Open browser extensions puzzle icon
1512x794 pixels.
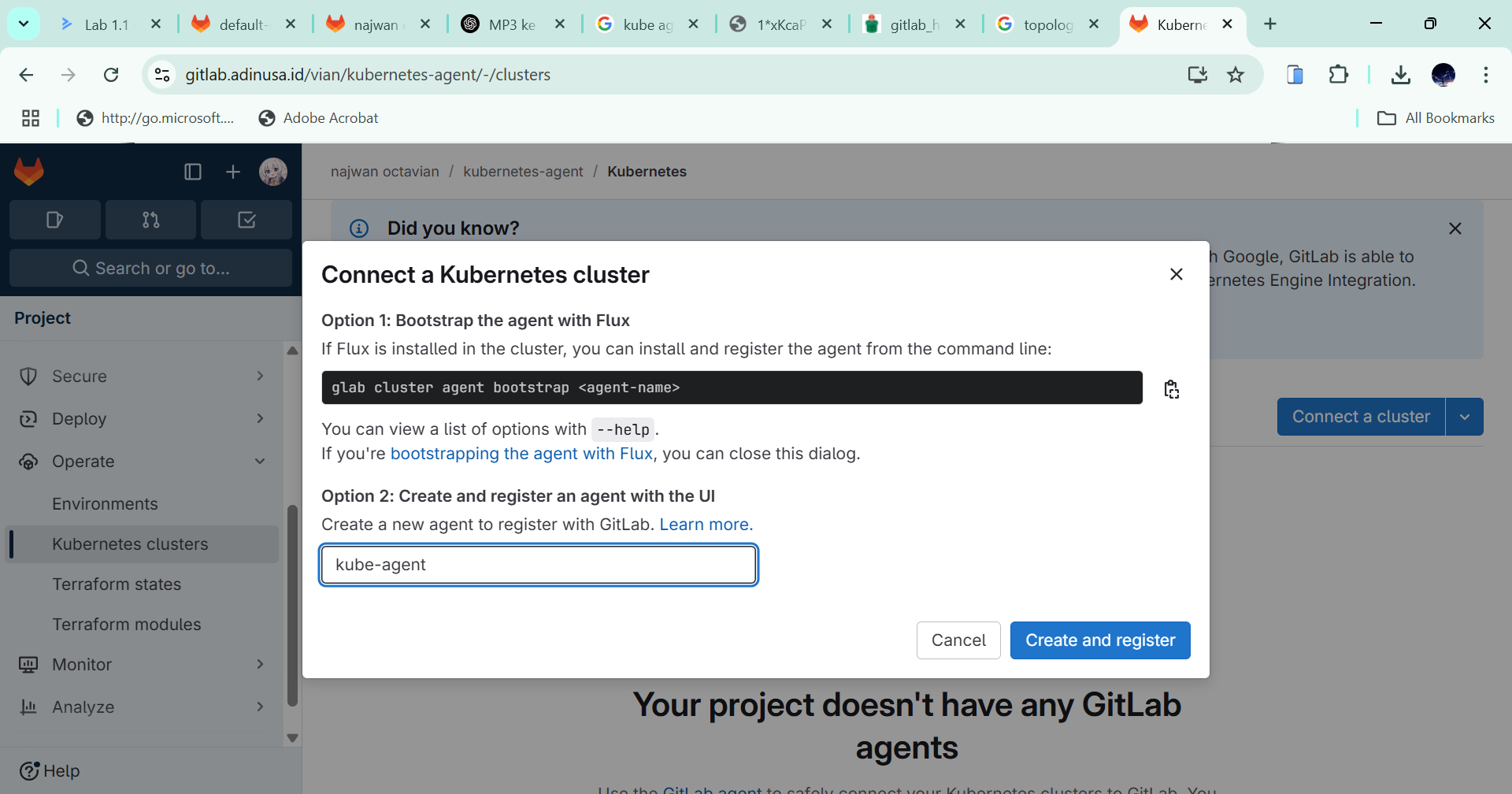click(1338, 75)
